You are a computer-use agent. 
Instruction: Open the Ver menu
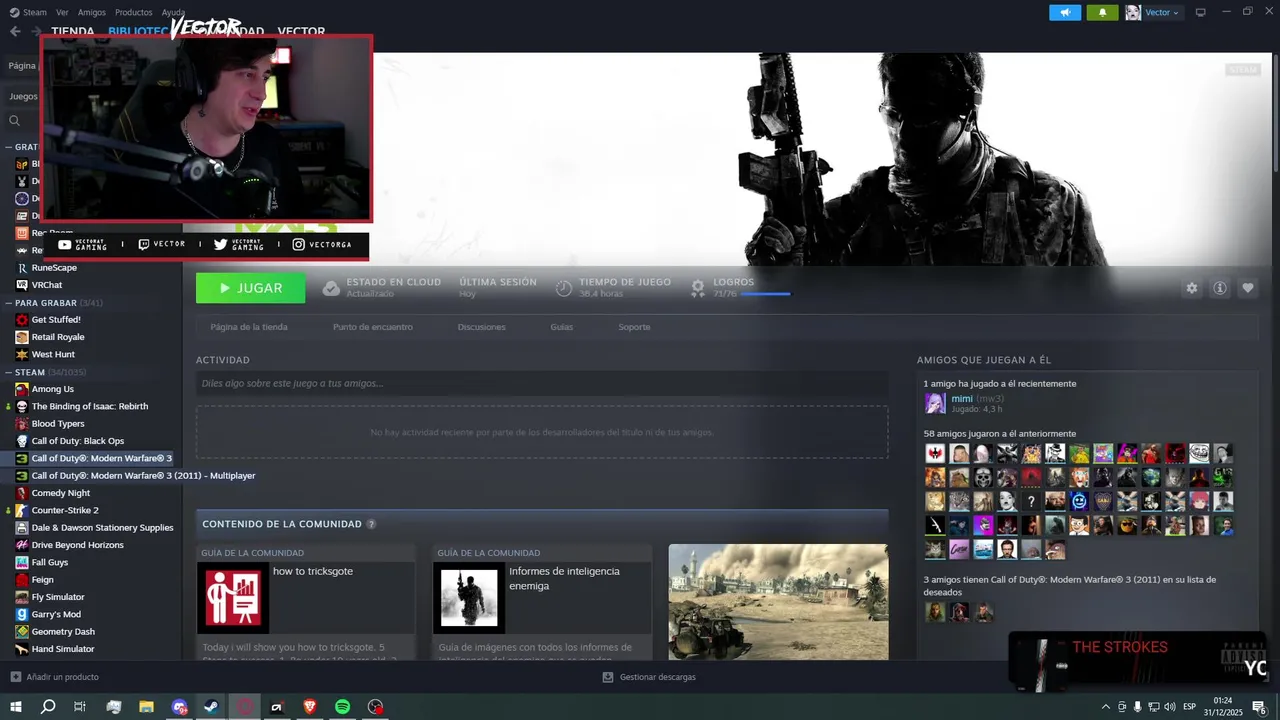pos(62,12)
